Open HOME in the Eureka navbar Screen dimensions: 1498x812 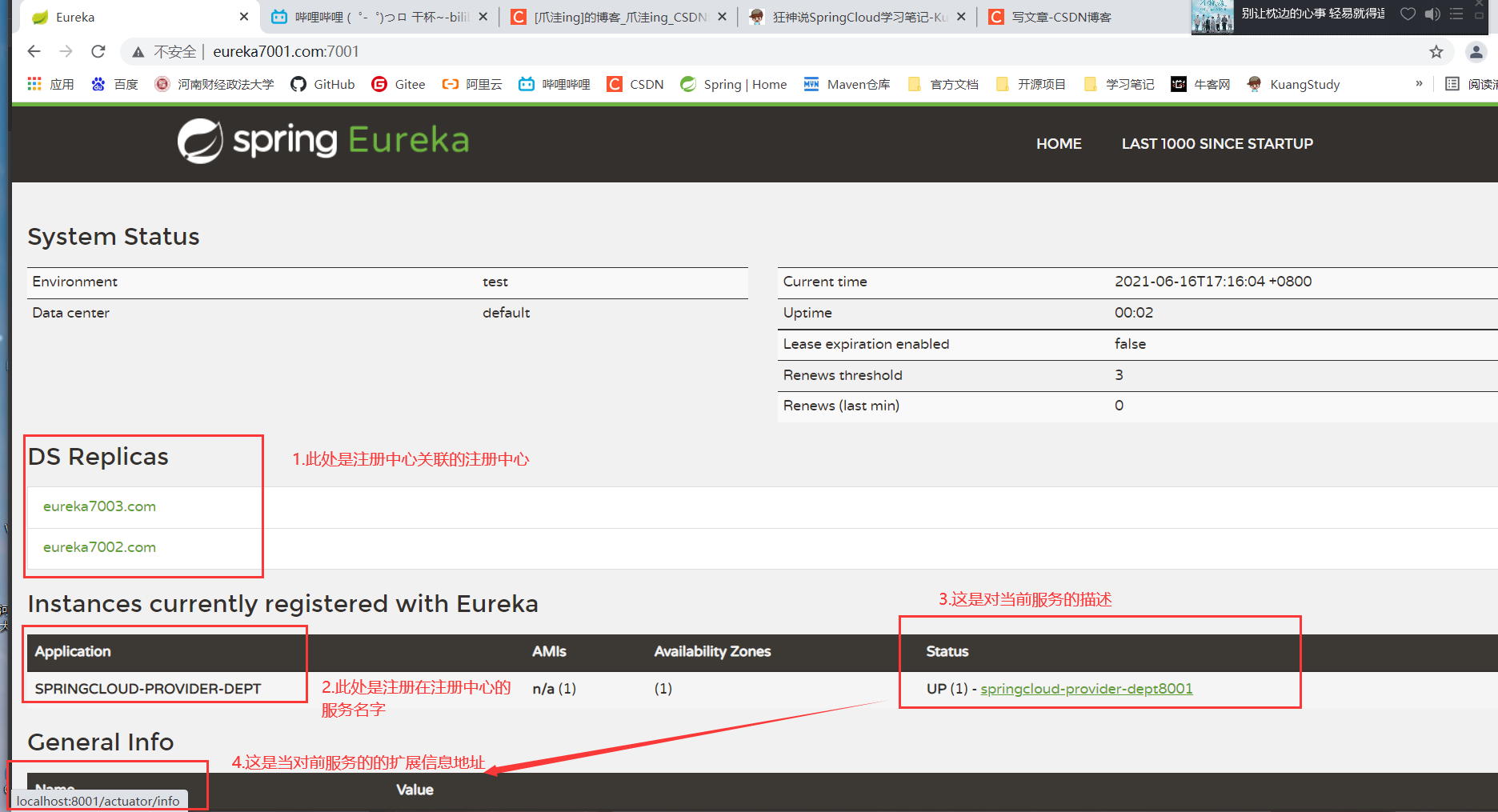pos(1059,144)
